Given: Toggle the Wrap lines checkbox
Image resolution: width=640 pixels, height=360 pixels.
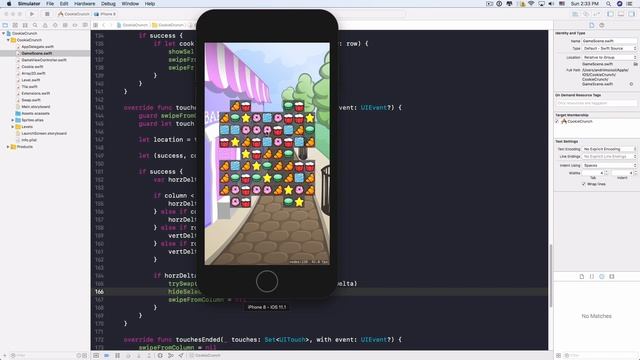Looking at the screenshot, I should click(x=584, y=184).
